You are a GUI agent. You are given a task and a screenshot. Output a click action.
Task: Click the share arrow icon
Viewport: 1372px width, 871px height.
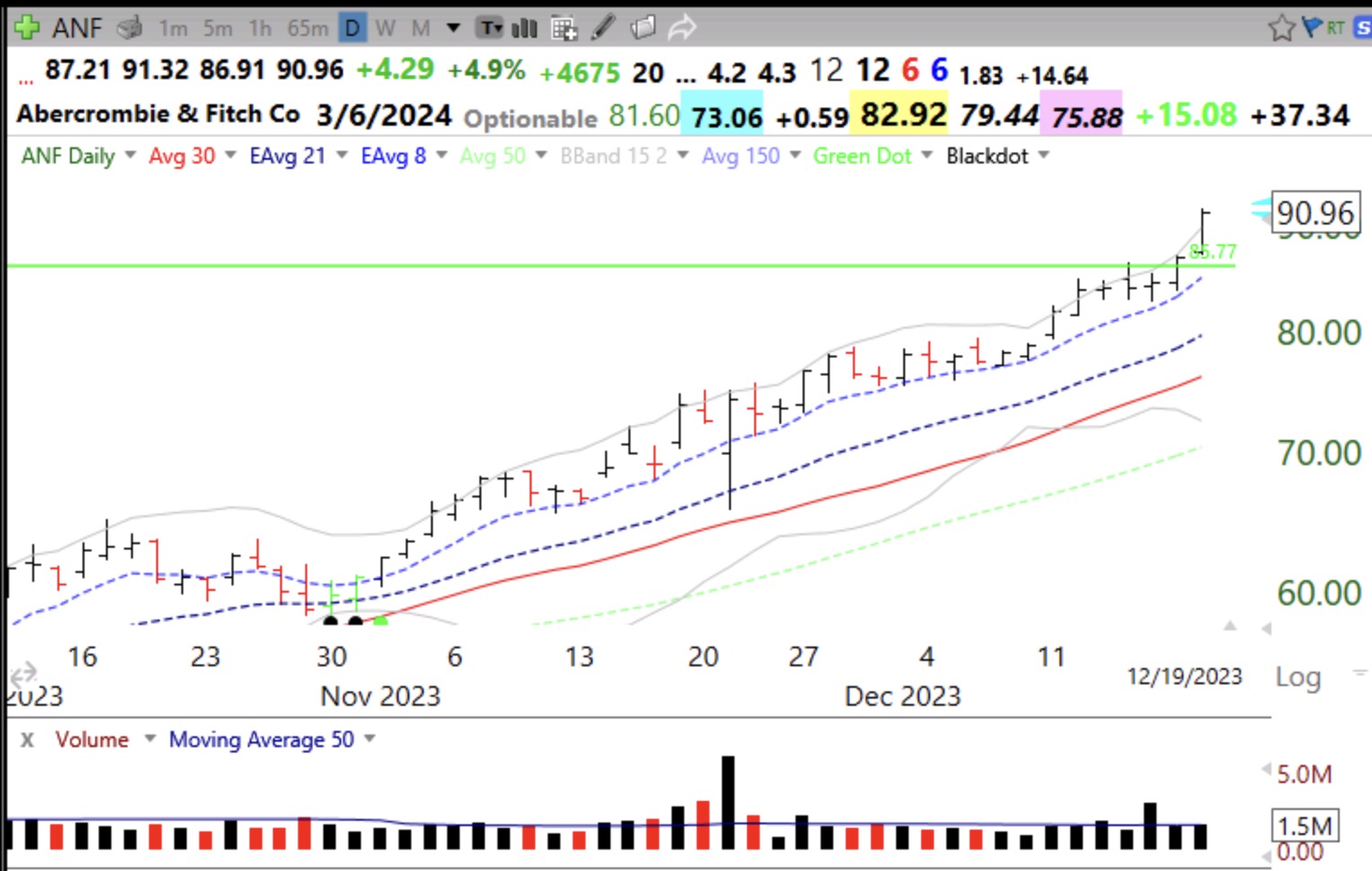[x=682, y=29]
